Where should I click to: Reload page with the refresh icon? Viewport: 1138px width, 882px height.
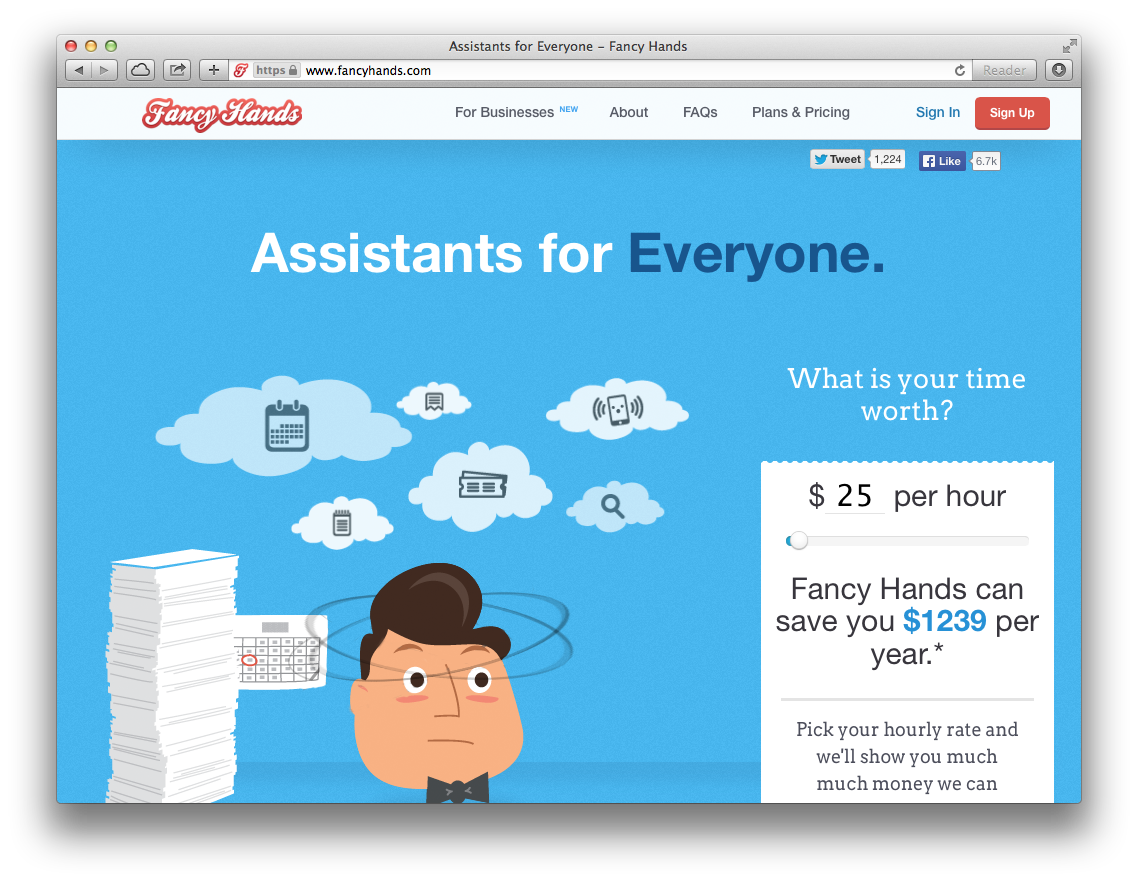(x=959, y=70)
